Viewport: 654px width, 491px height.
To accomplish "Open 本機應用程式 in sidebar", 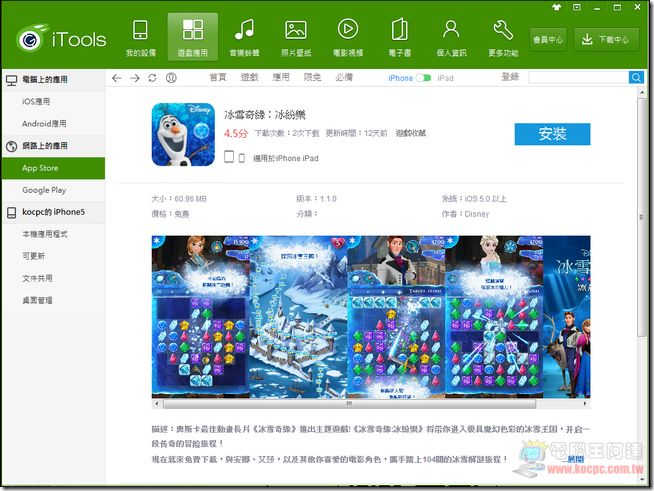I will (x=53, y=234).
